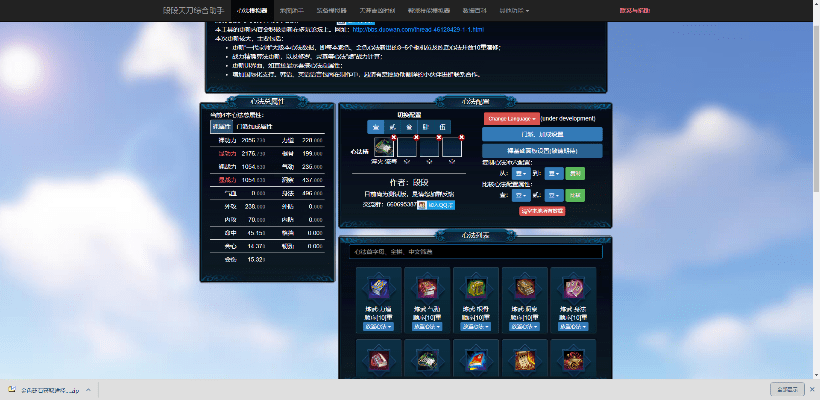Viewport: 820px width, 400px height.
Task: Select the first configuration toggle 壹
Action: click(x=376, y=127)
